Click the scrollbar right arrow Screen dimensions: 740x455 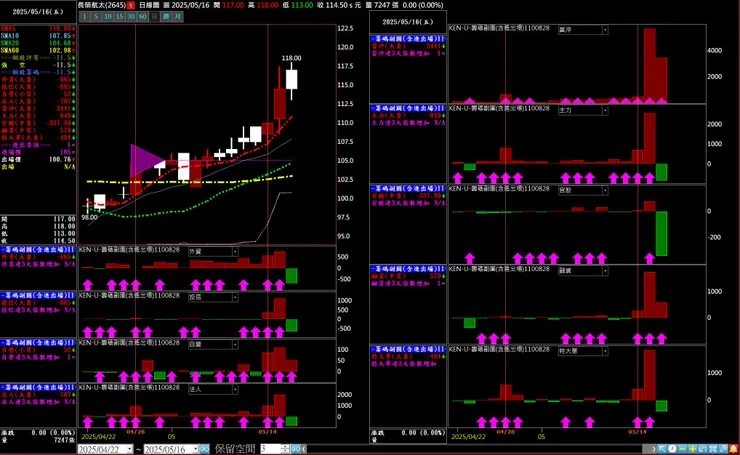coord(654,449)
